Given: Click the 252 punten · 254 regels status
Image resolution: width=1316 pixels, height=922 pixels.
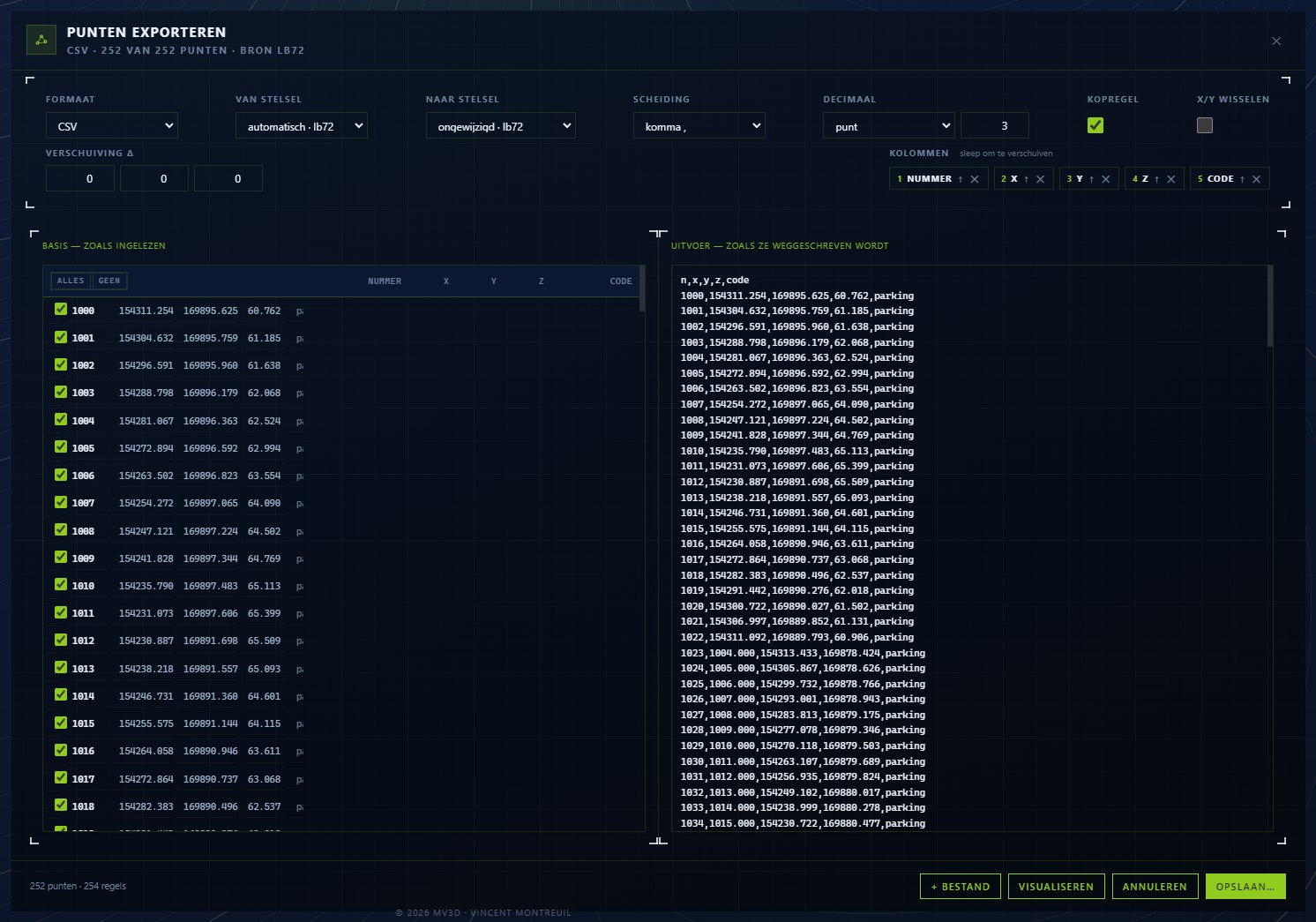Looking at the screenshot, I should click(78, 886).
